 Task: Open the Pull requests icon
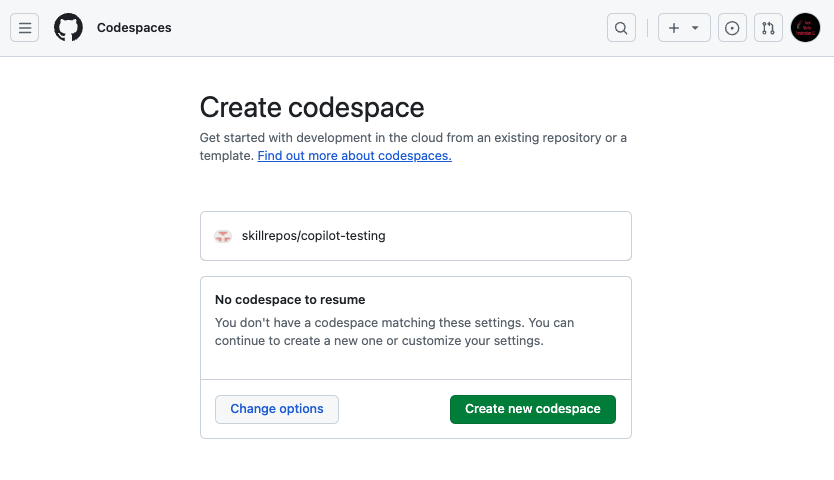[x=768, y=28]
